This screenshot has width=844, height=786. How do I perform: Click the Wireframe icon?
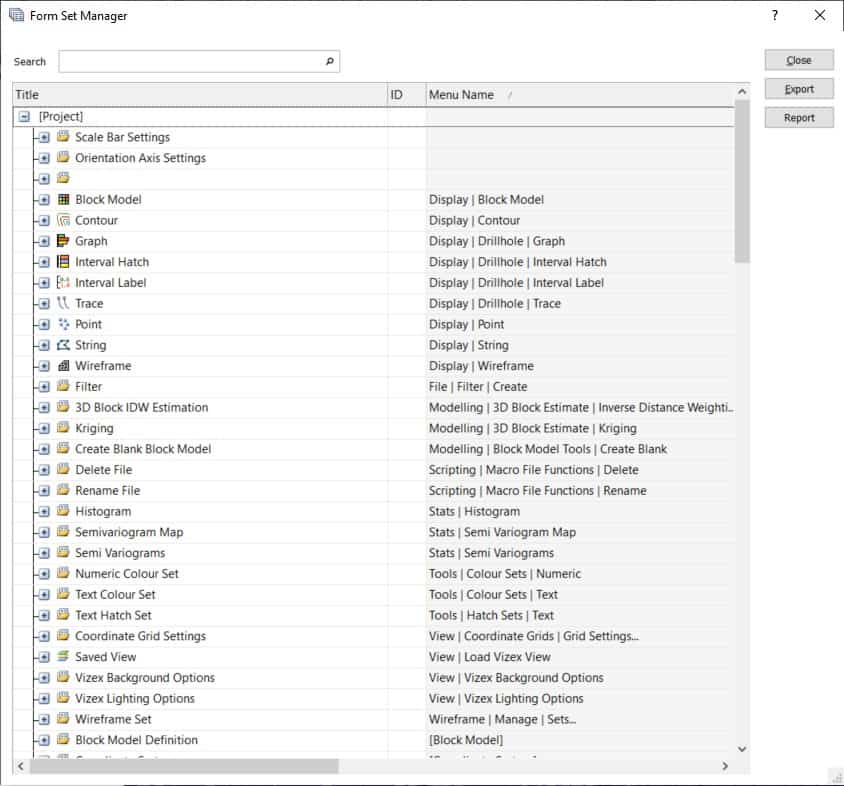tap(64, 366)
